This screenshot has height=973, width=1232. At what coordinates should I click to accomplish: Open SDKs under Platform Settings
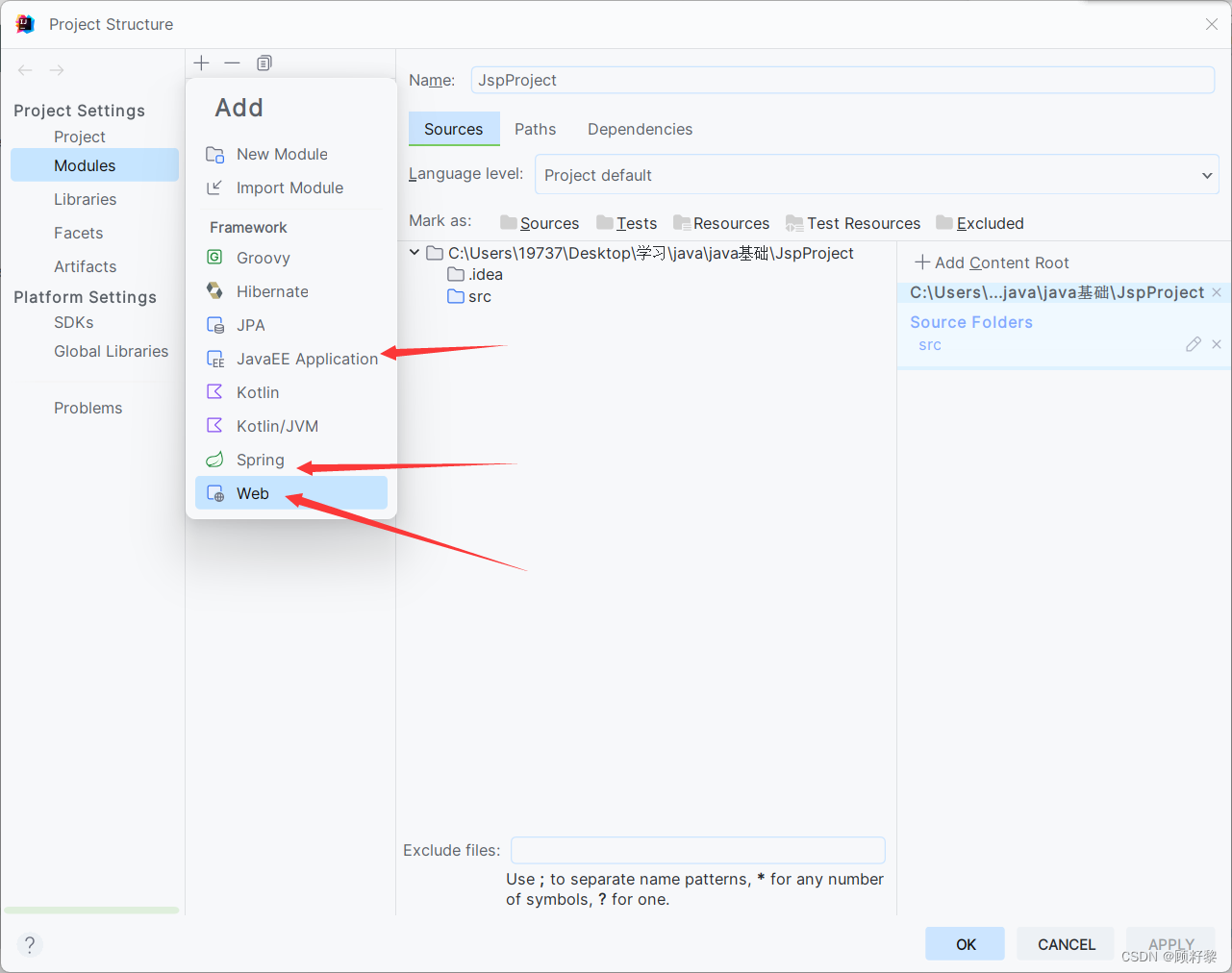click(x=74, y=322)
